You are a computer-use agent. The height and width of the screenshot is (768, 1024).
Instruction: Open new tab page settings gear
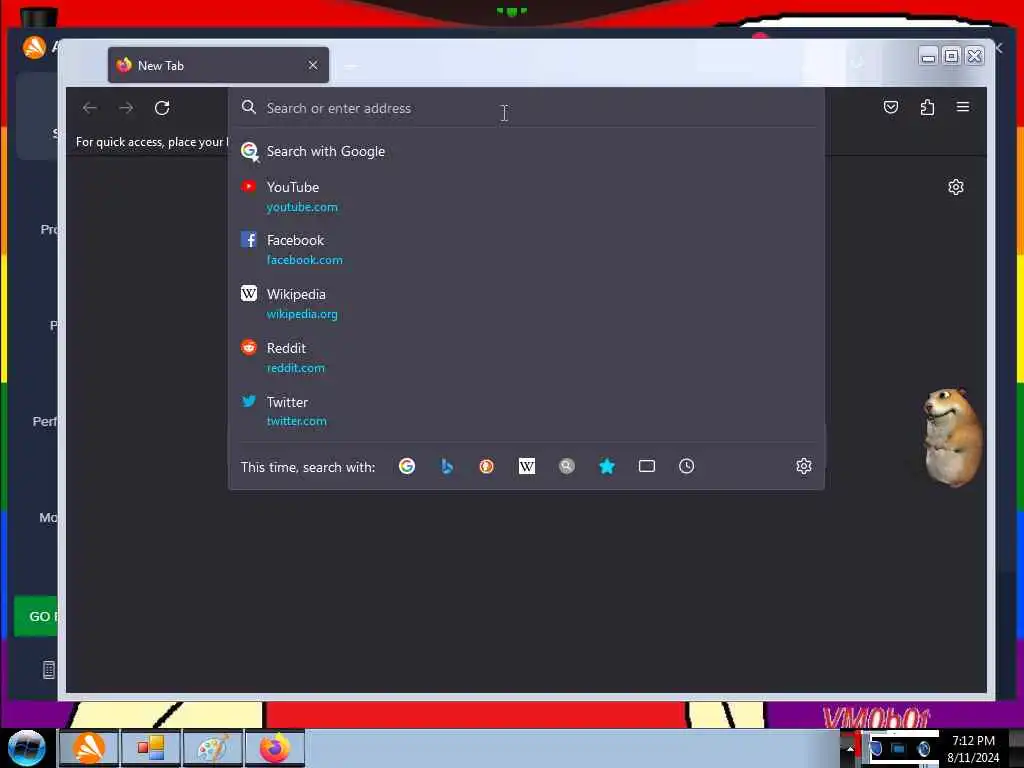point(955,187)
